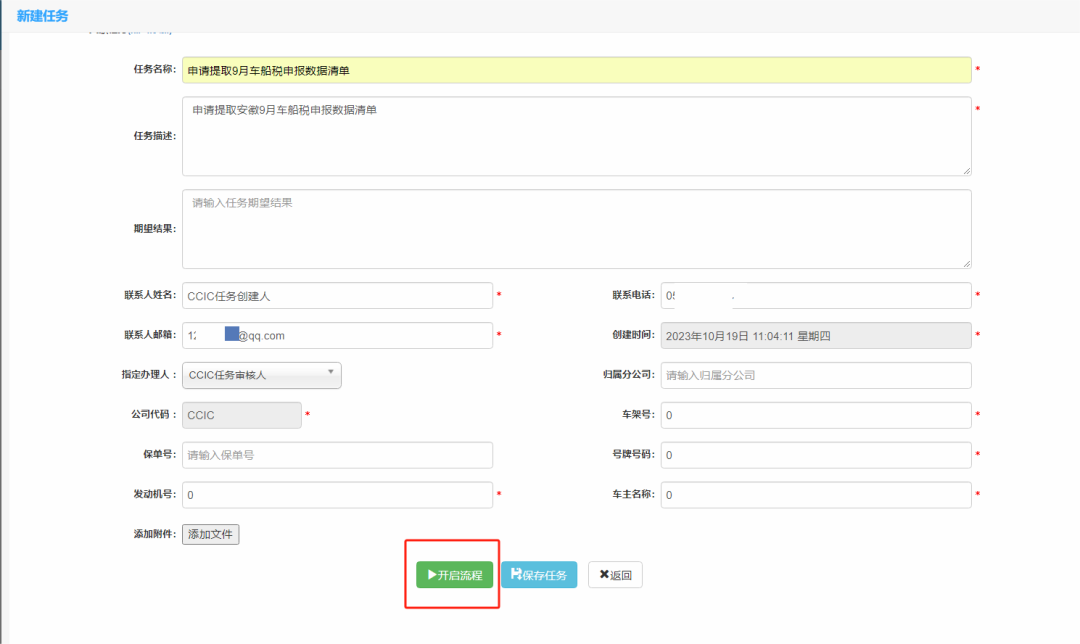Focus the 保单号 input field
Screen dimensions: 1080x644
(x=337, y=455)
